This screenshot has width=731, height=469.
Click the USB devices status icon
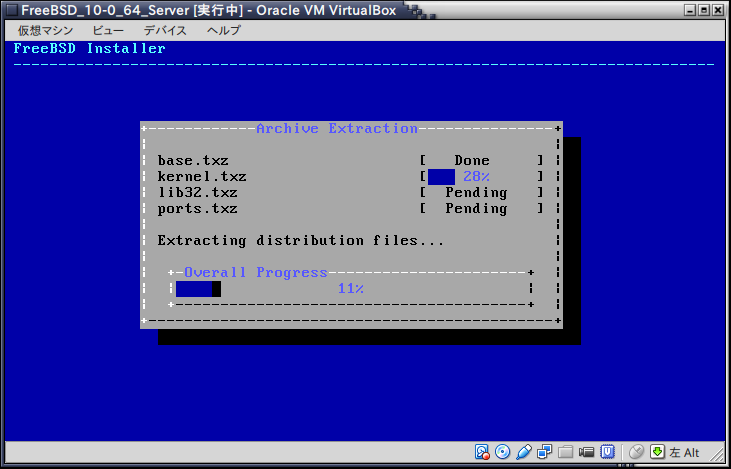524,451
